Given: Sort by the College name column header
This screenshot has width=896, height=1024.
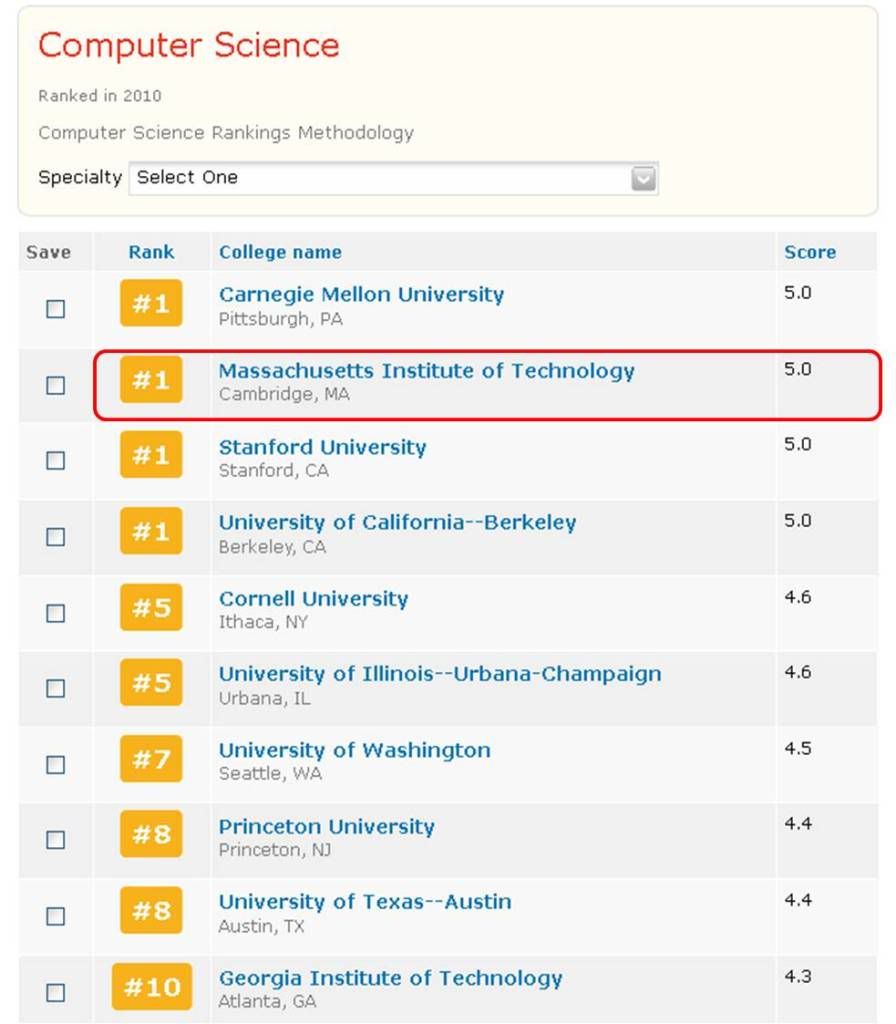Looking at the screenshot, I should [280, 252].
